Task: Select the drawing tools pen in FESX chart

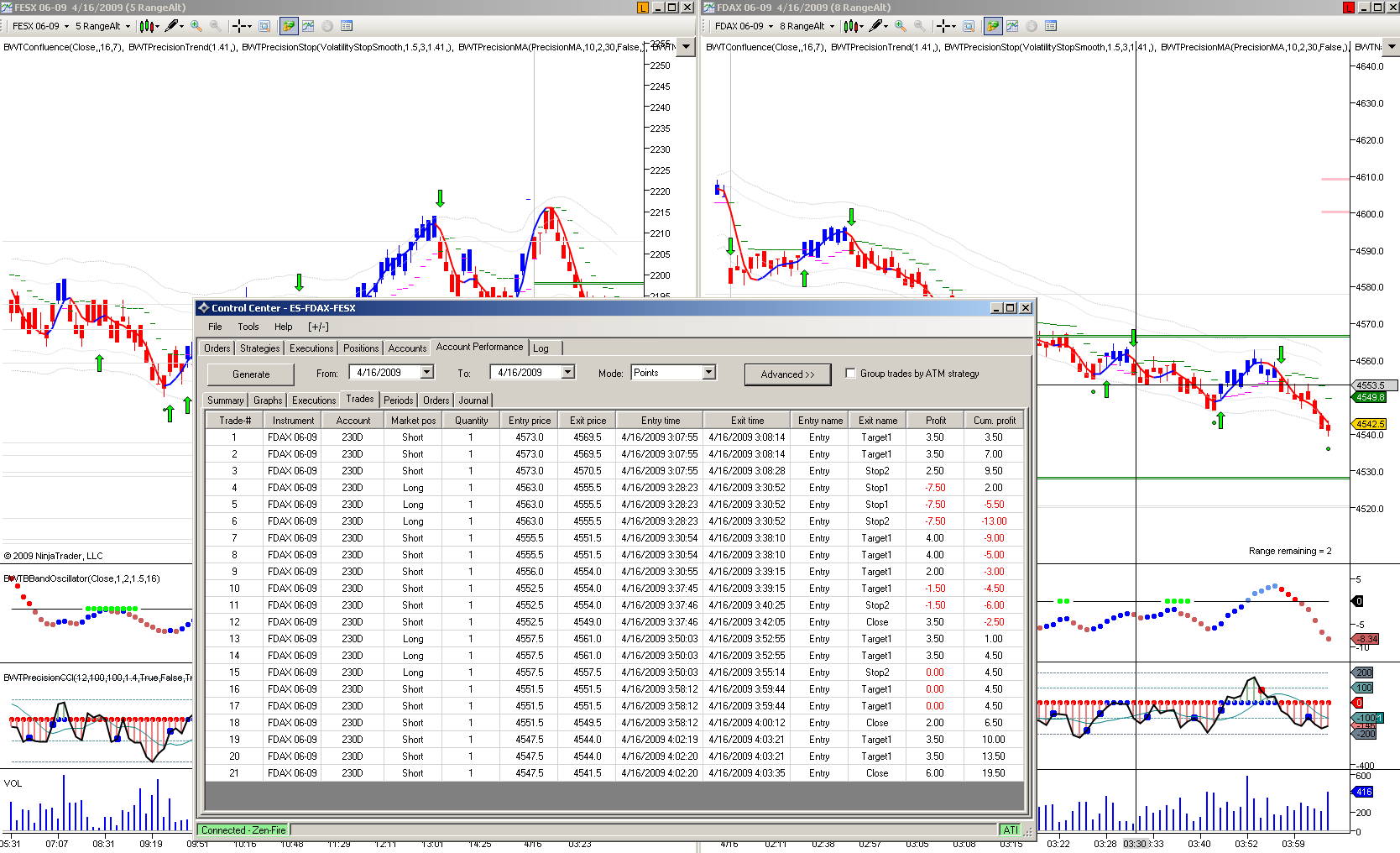Action: [x=172, y=26]
